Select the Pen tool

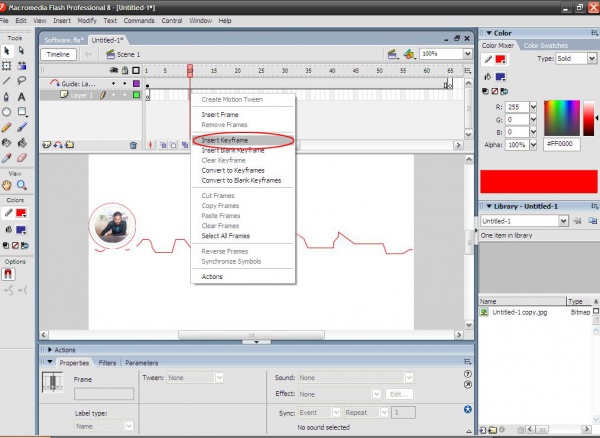[x=7, y=96]
